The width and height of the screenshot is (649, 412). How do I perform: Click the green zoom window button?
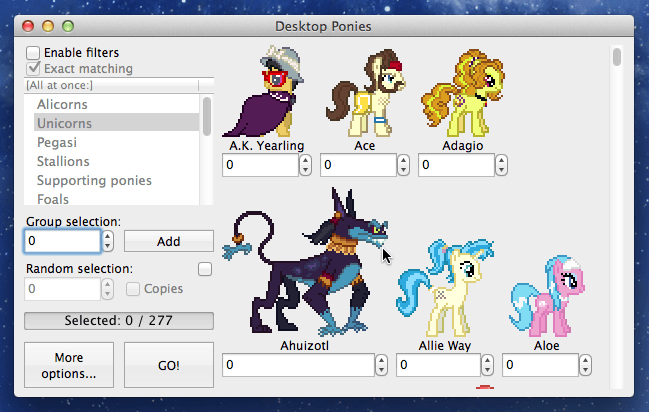68,27
